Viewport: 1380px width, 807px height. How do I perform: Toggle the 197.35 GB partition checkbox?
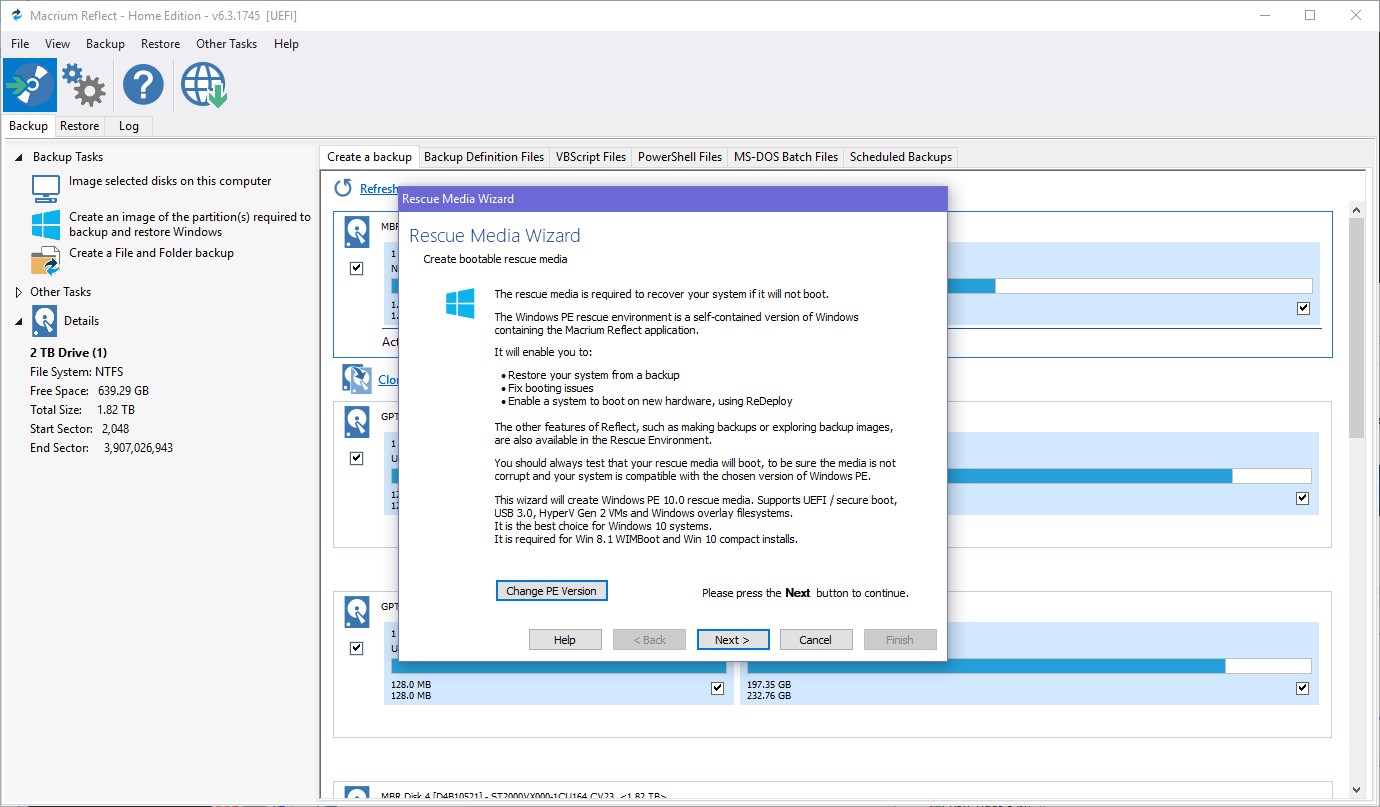[1302, 688]
